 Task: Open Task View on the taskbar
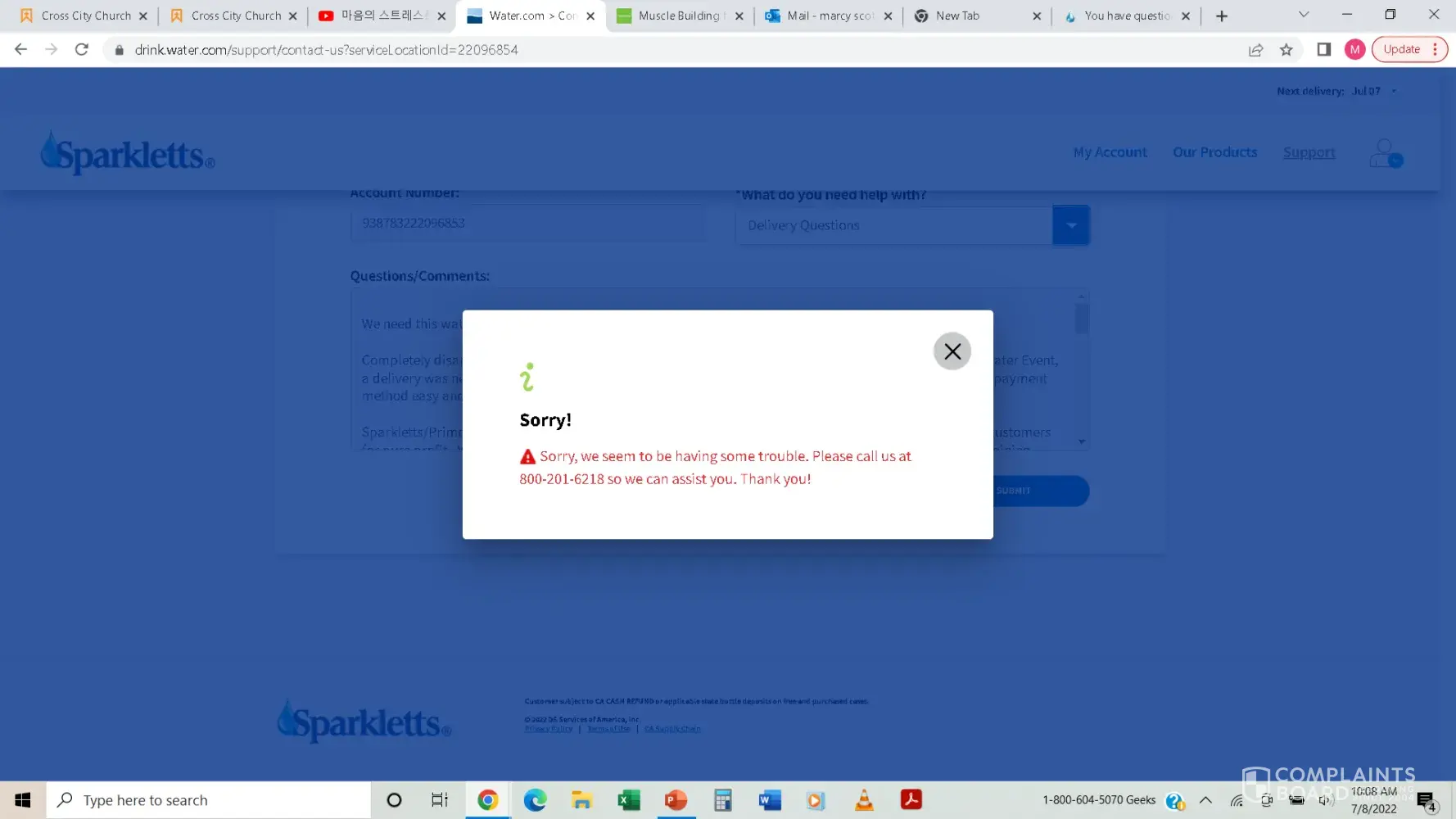440,800
